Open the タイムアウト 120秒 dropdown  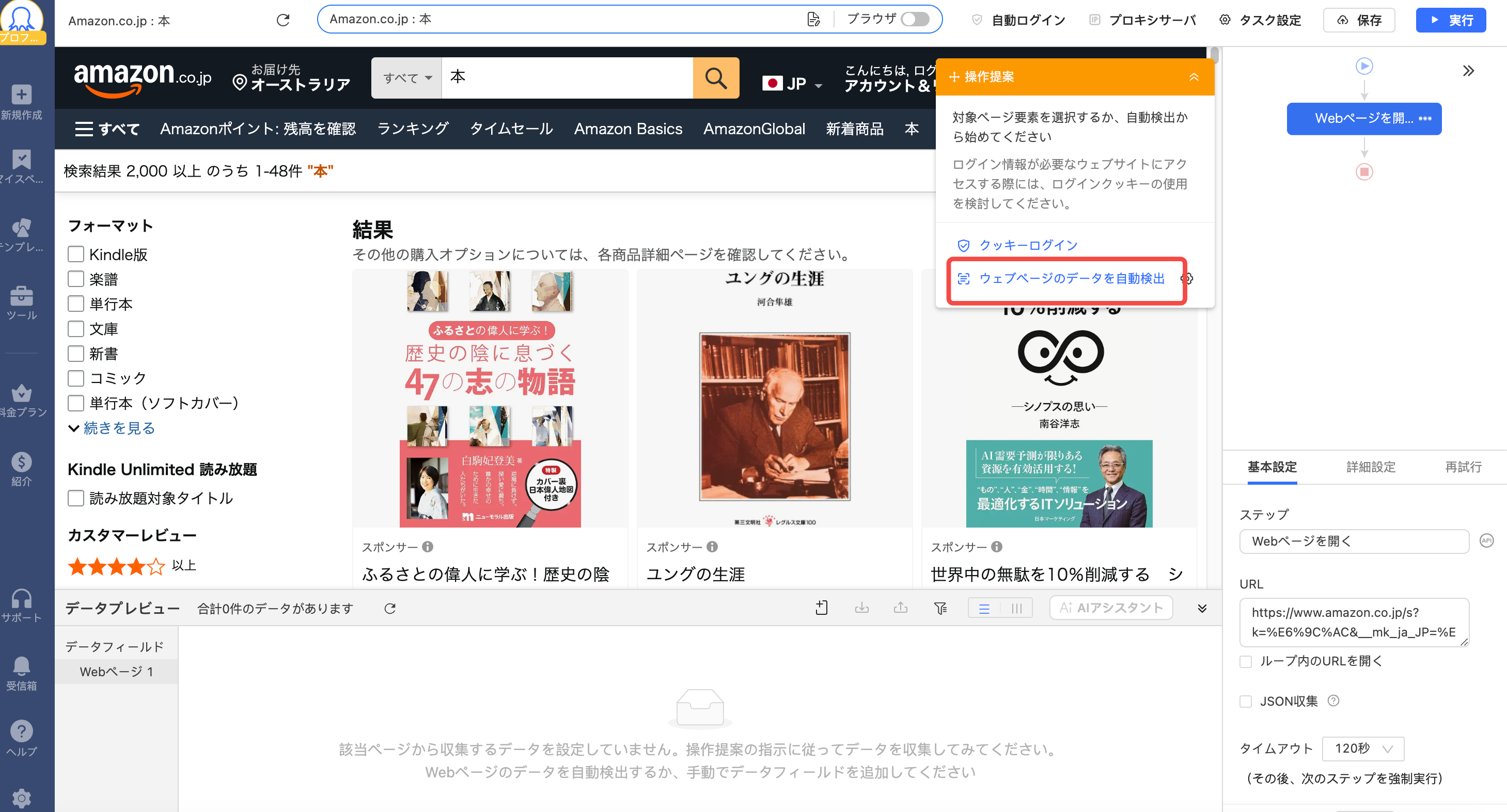pyautogui.click(x=1362, y=749)
